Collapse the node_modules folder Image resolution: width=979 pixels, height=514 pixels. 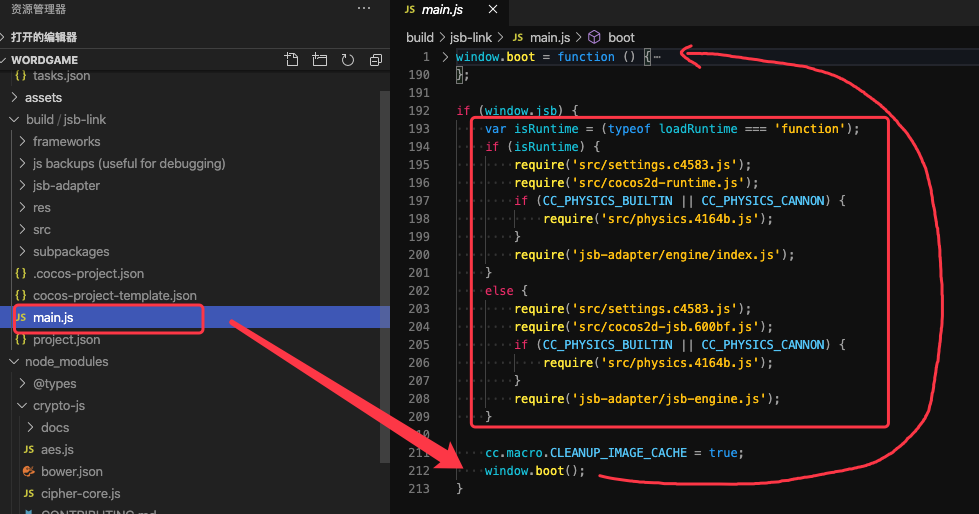66,362
